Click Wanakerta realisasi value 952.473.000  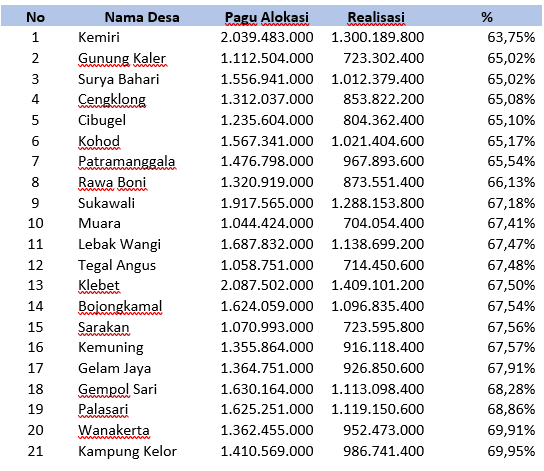coord(384,430)
